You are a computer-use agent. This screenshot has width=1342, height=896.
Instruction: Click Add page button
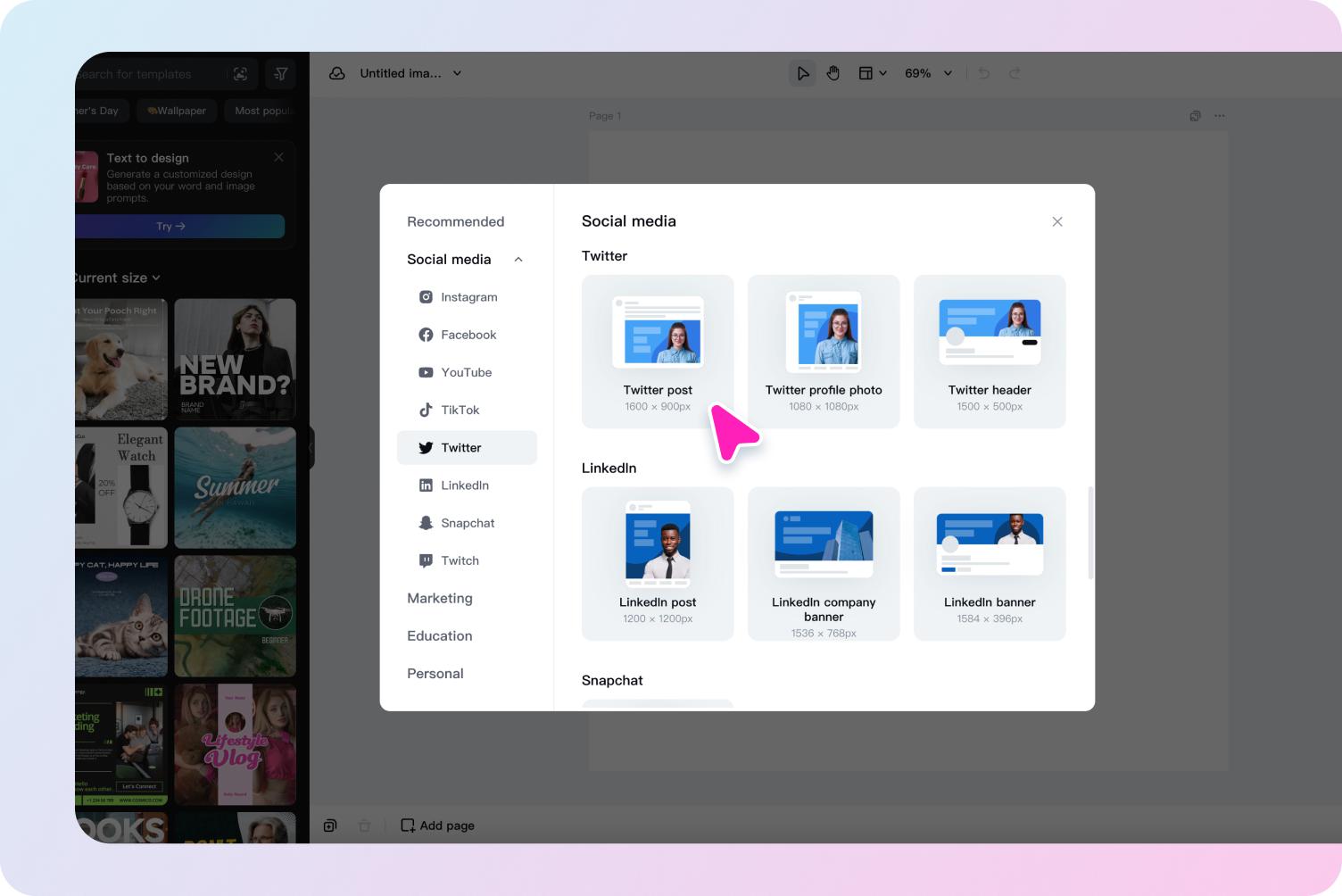pos(437,825)
